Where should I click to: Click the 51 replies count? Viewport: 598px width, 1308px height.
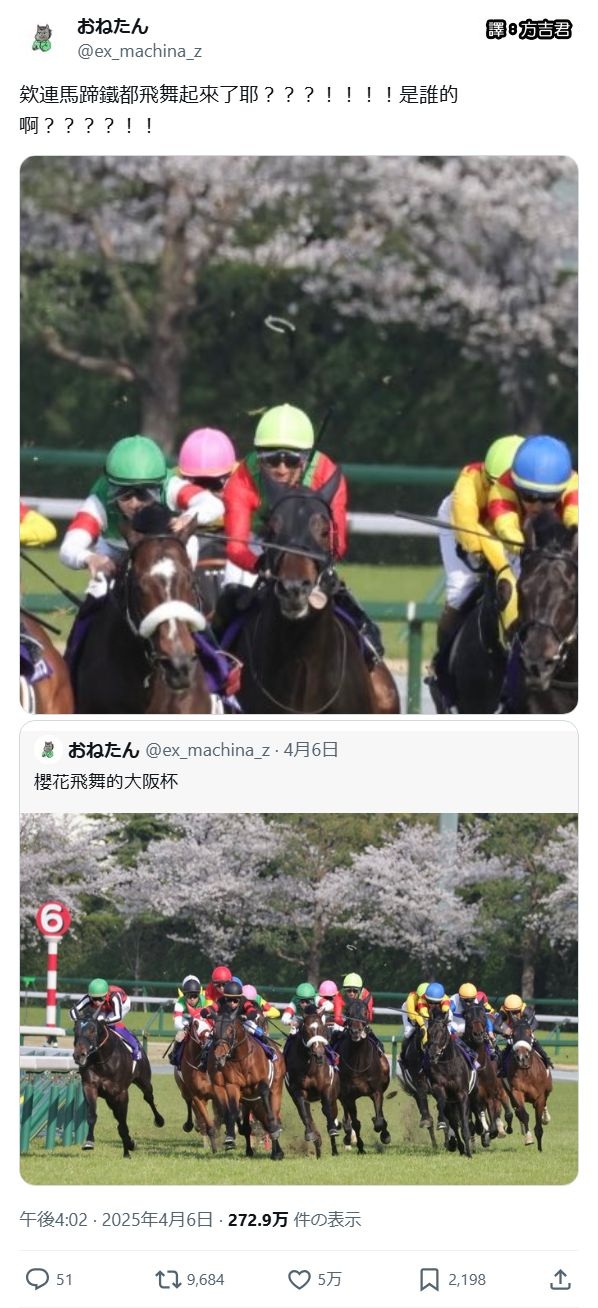click(64, 1279)
